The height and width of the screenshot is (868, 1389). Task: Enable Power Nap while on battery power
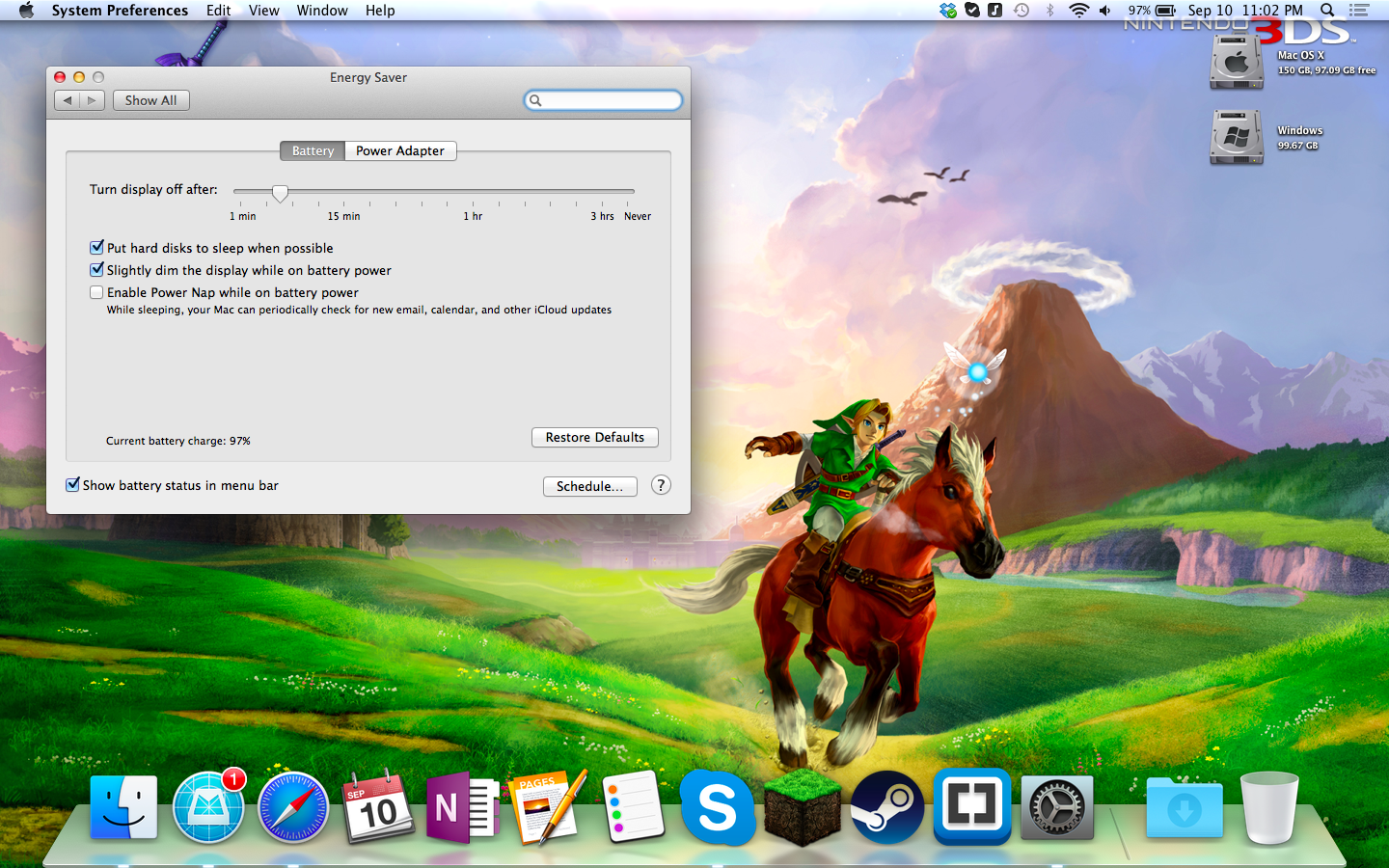pyautogui.click(x=96, y=292)
